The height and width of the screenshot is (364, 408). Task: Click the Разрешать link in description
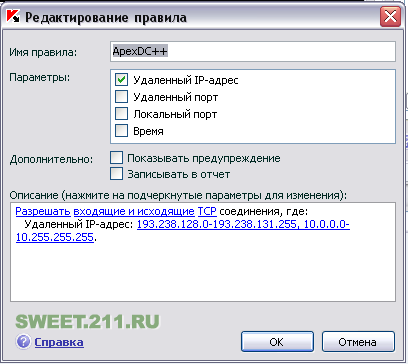point(43,211)
